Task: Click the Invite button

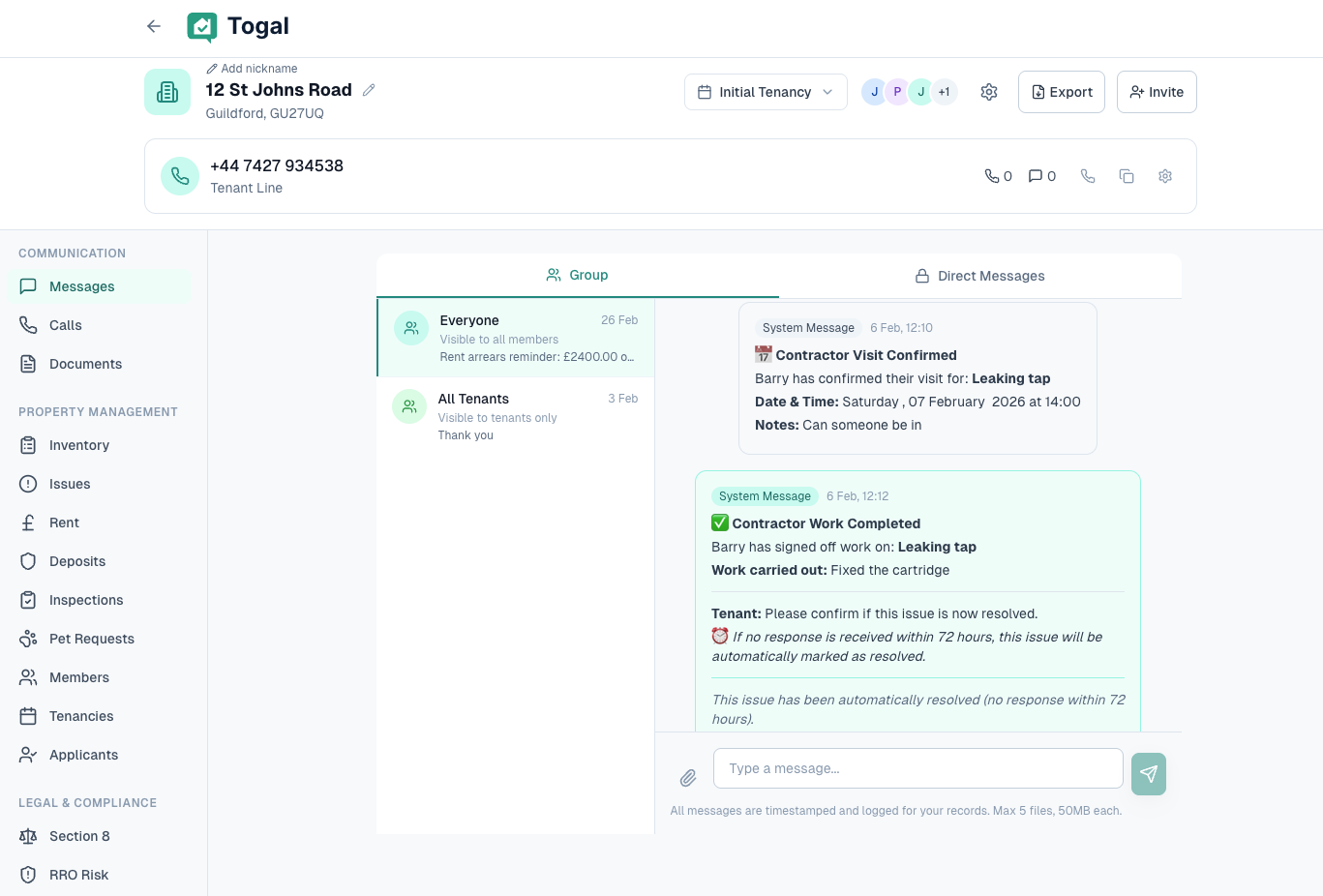Action: pos(1157,91)
